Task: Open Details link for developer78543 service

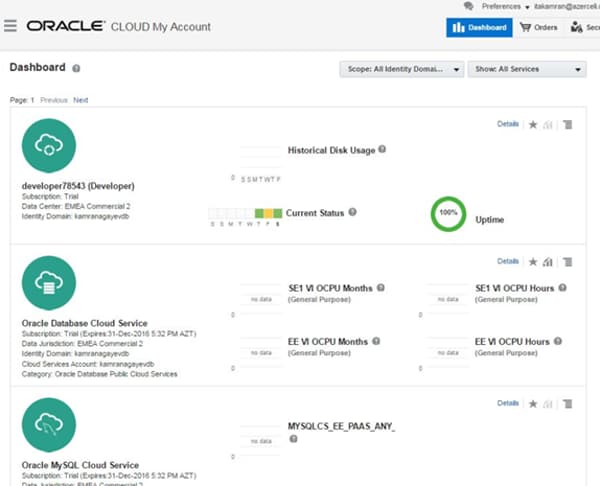Action: (x=508, y=124)
